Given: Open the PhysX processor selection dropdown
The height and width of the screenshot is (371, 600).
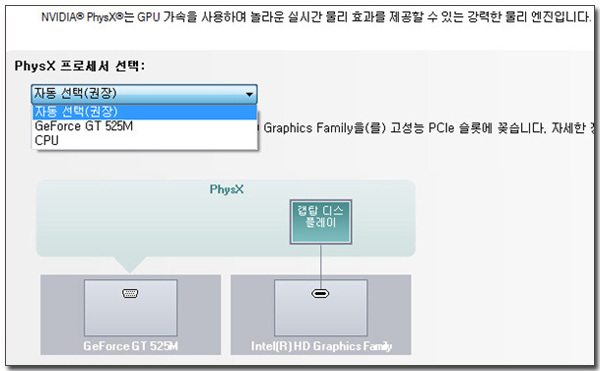Looking at the screenshot, I should pos(144,94).
